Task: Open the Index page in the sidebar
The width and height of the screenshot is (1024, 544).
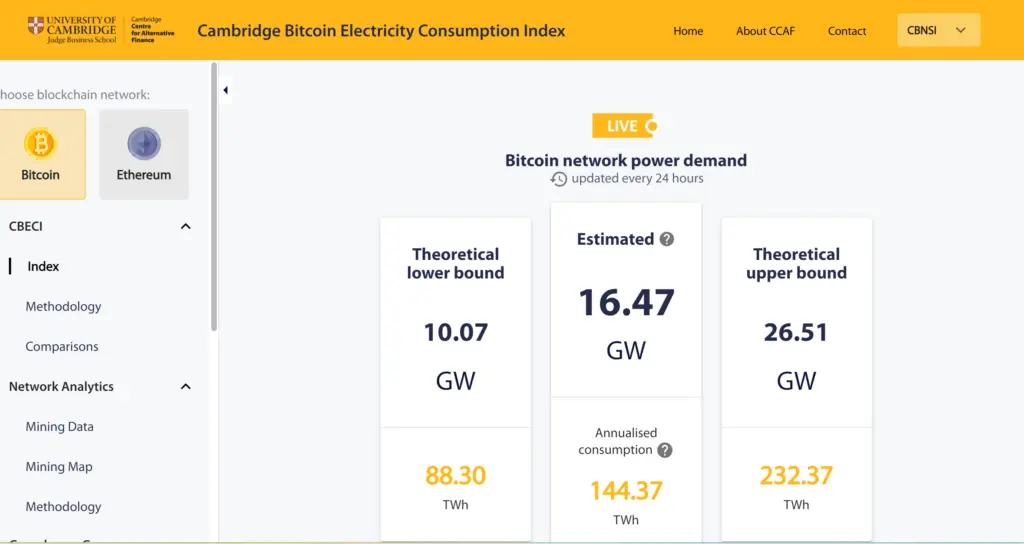Action: click(x=43, y=266)
